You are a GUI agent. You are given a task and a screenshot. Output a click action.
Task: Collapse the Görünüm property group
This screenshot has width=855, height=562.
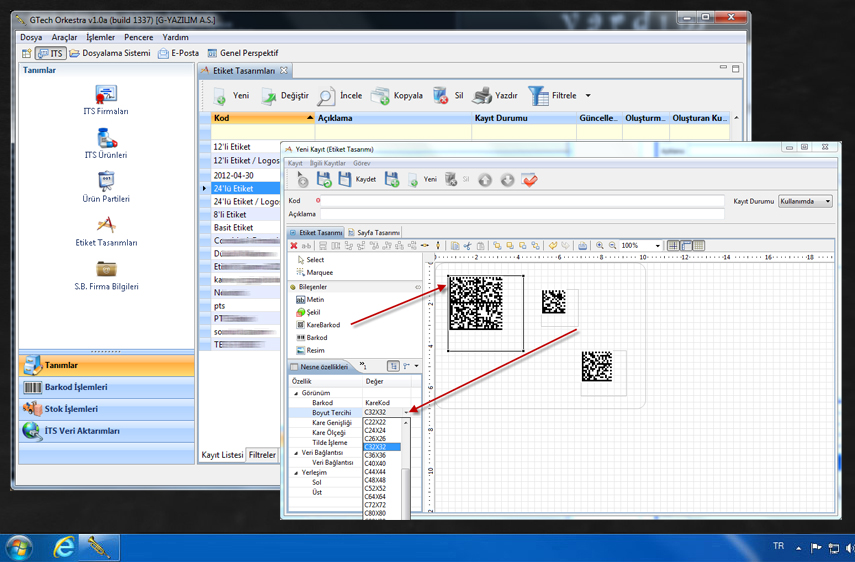296,393
